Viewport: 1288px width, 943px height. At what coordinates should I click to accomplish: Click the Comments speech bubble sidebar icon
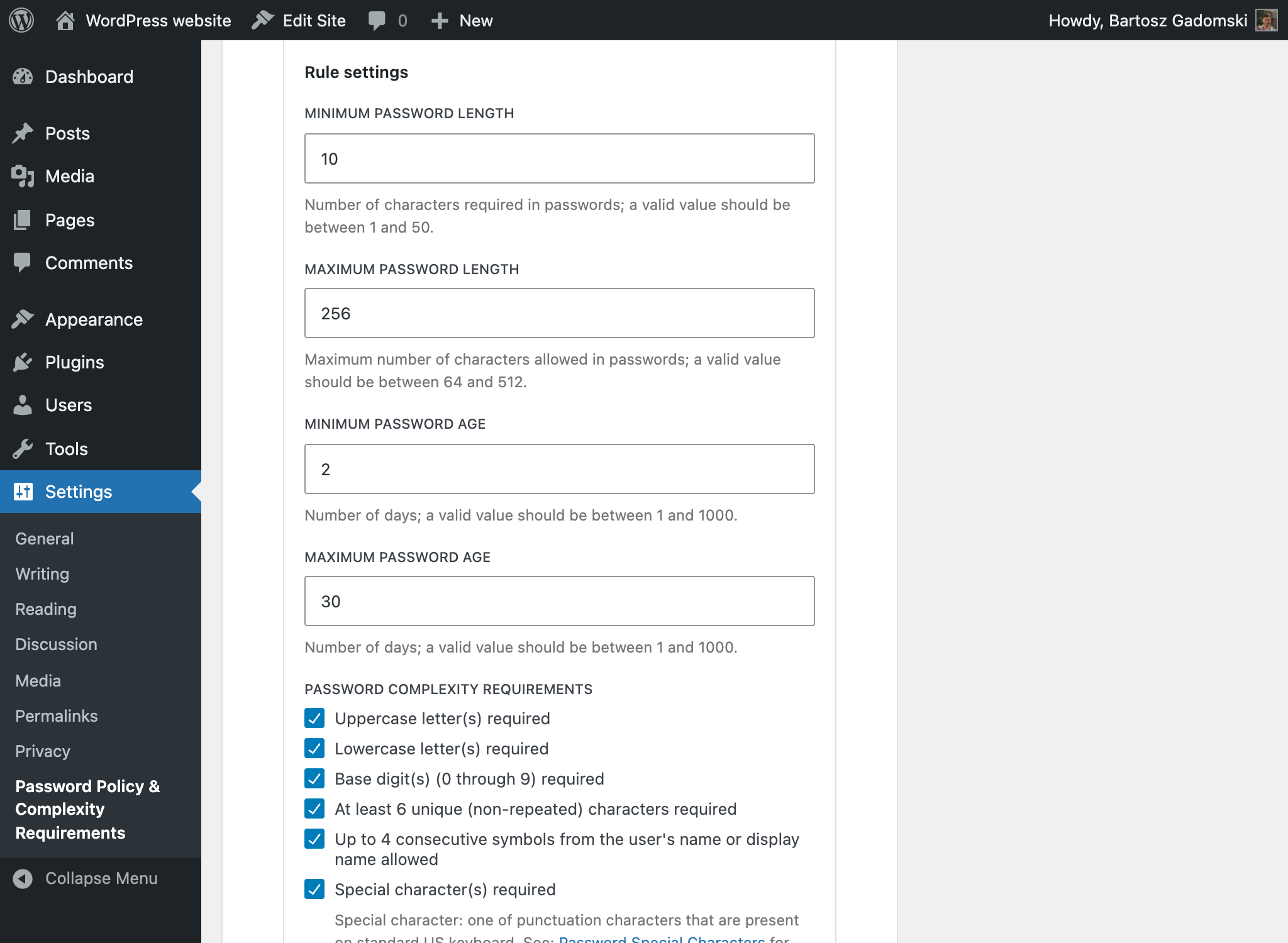[23, 263]
